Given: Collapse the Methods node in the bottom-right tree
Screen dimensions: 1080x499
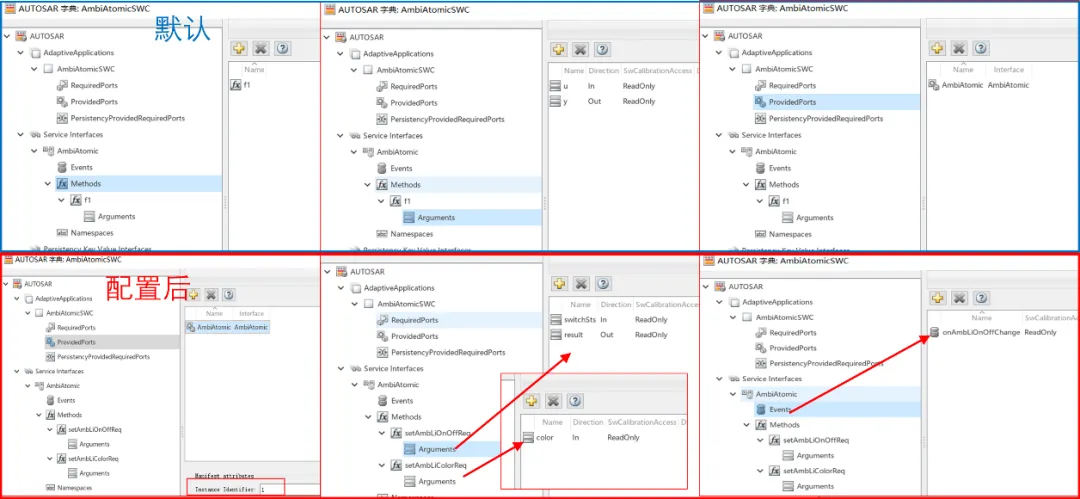Looking at the screenshot, I should (x=747, y=425).
